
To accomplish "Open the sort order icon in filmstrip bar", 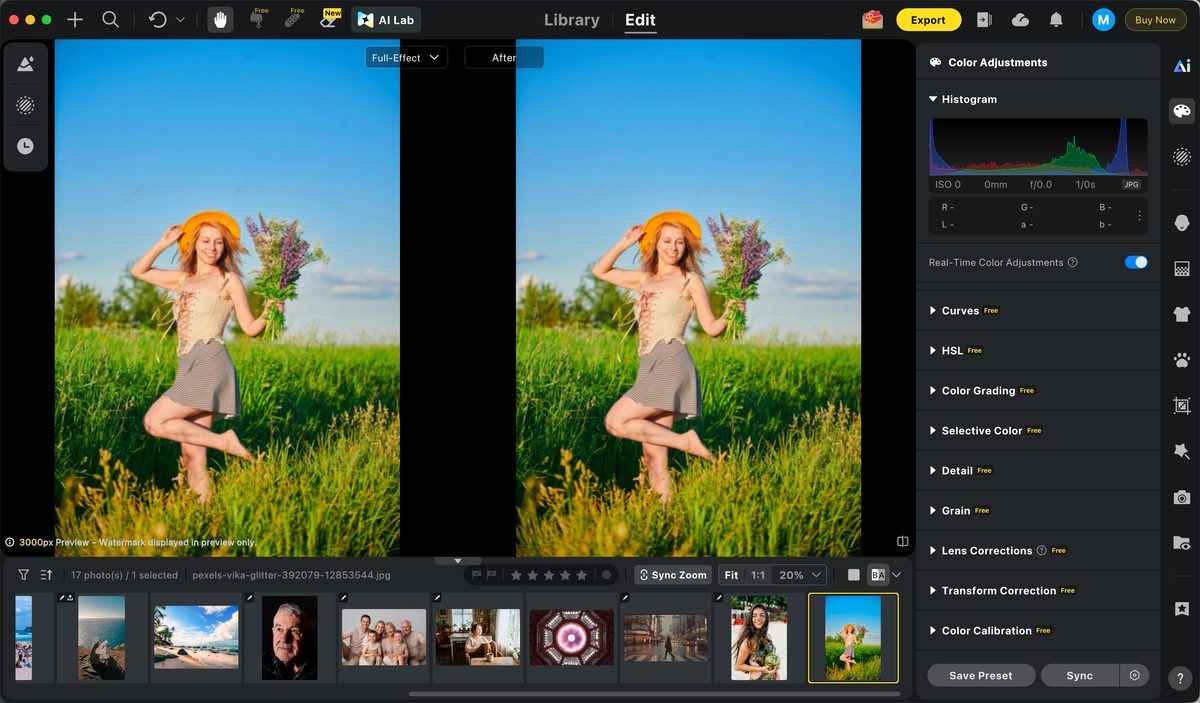I will click(x=46, y=575).
